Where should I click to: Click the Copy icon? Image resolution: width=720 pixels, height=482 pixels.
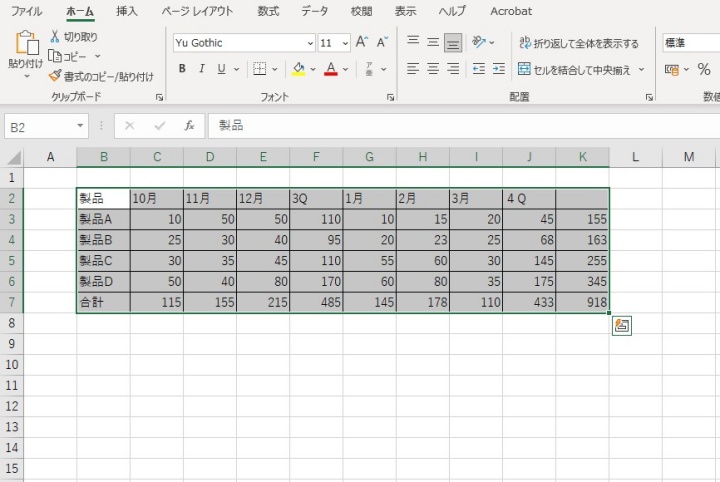pyautogui.click(x=55, y=56)
